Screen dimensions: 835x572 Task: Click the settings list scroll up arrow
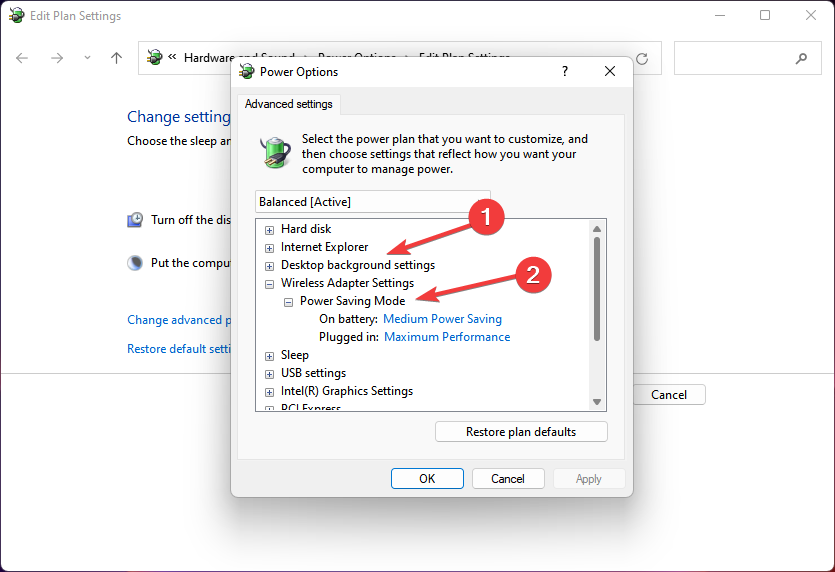click(597, 229)
